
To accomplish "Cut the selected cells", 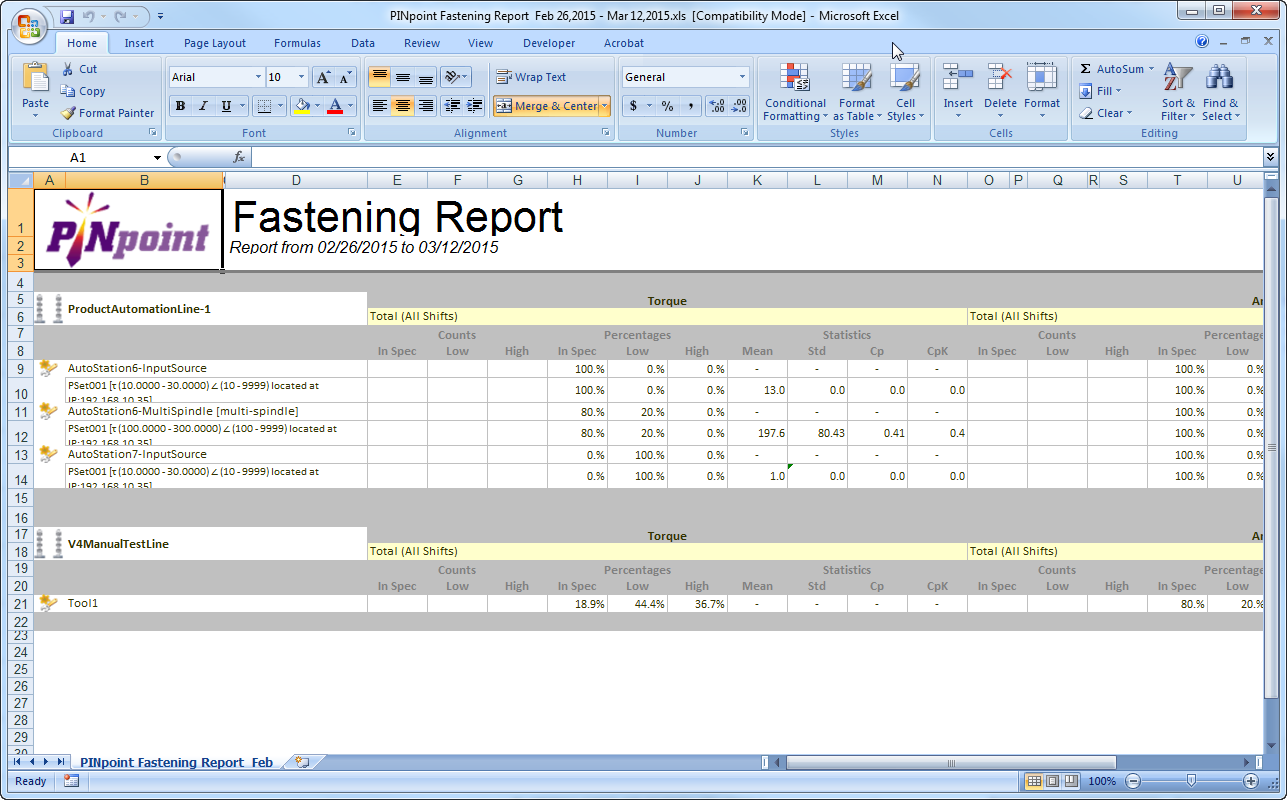I will (x=79, y=69).
